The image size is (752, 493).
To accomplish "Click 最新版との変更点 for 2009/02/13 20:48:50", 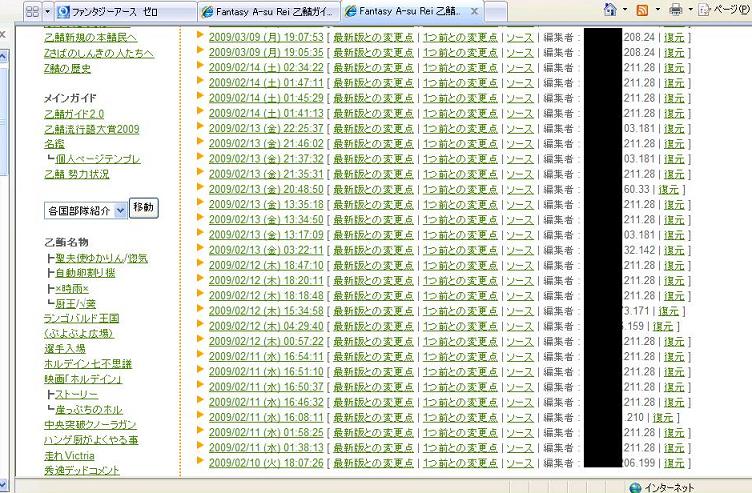I will point(373,189).
